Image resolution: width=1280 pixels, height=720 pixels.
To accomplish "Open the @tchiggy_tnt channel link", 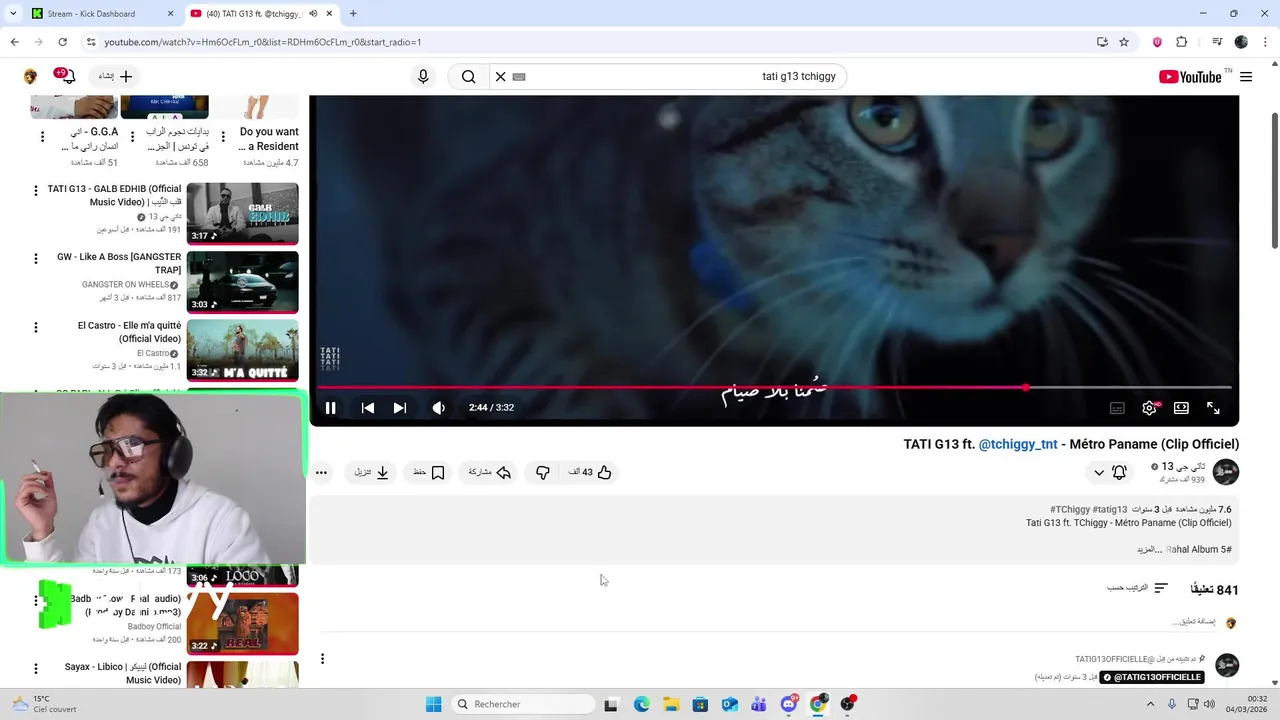I will [x=1017, y=444].
